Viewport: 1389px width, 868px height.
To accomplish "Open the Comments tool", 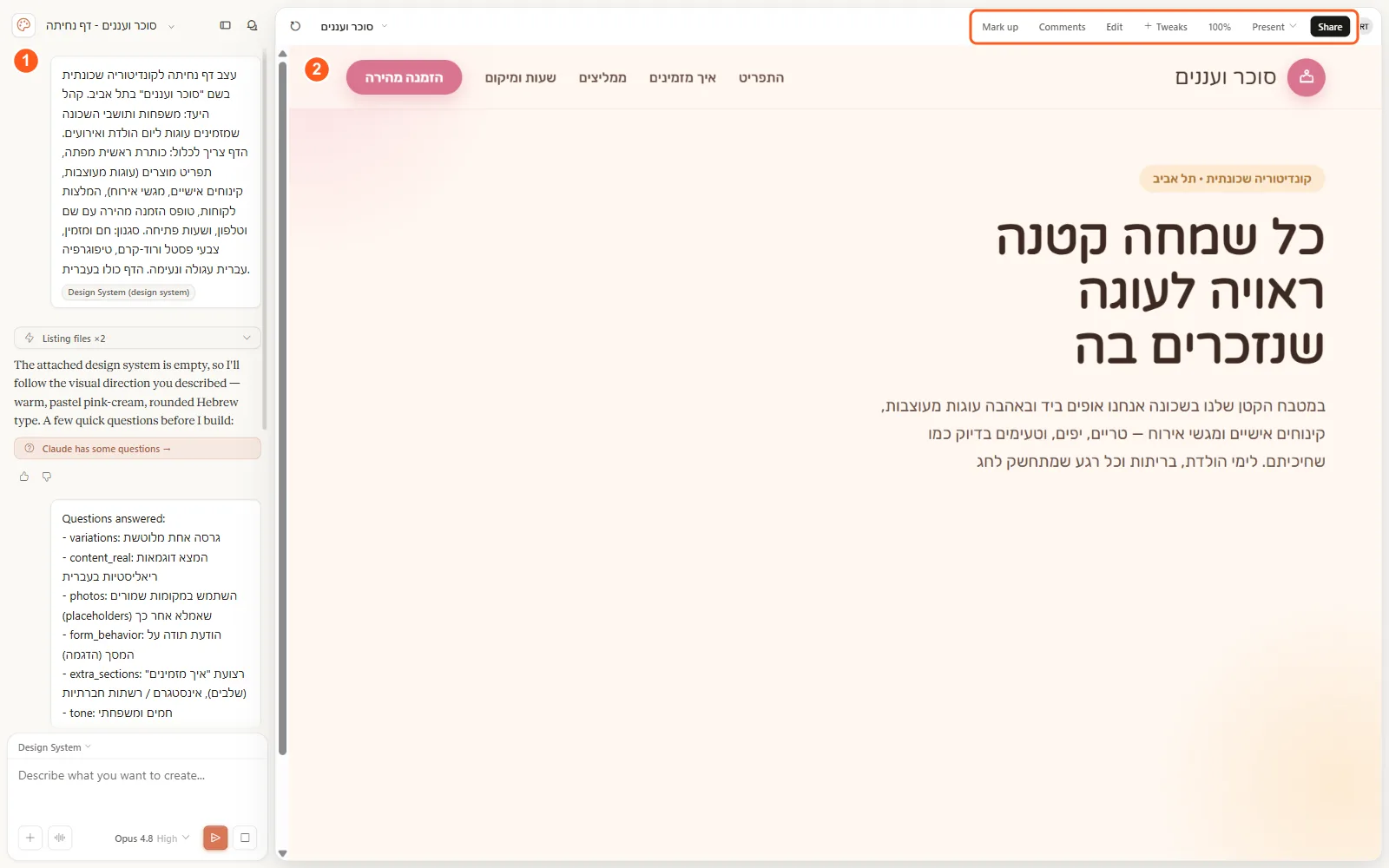I will (x=1062, y=27).
